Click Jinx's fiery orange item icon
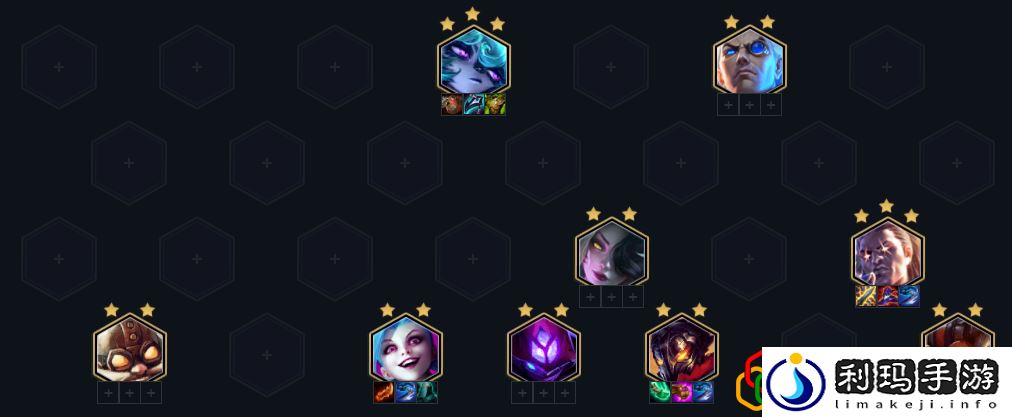Viewport: 1012px width, 417px height. pos(384,392)
